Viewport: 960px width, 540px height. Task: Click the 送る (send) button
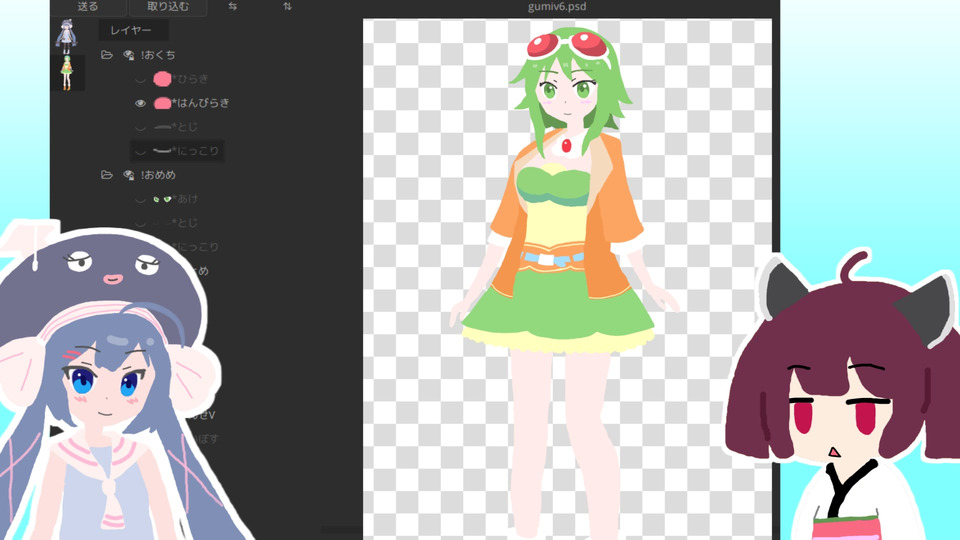[88, 7]
